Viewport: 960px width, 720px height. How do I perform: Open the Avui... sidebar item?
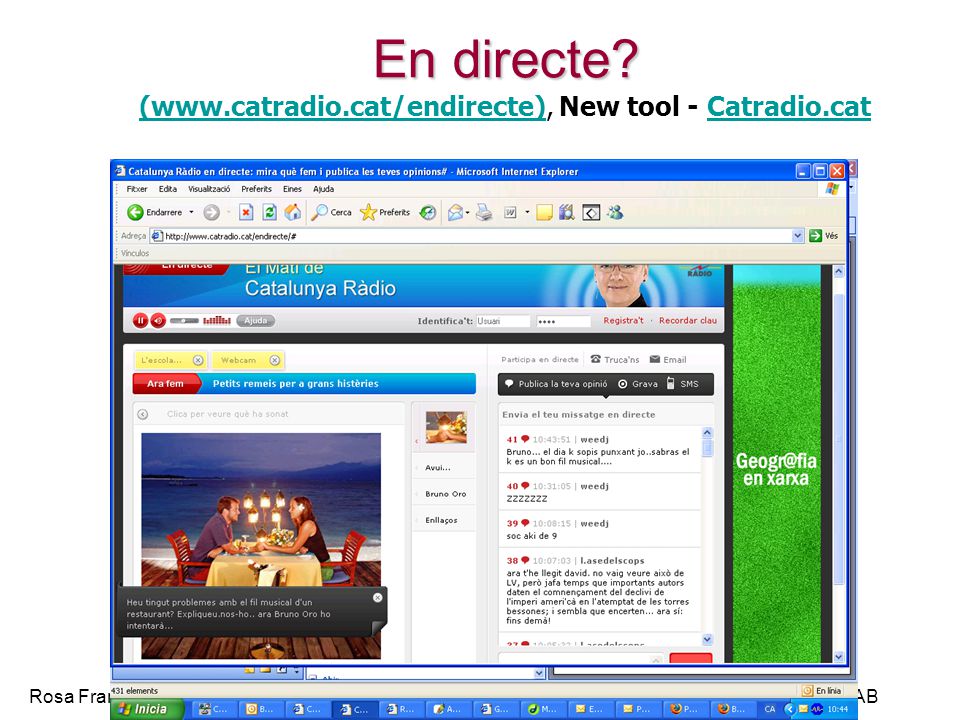click(x=438, y=467)
